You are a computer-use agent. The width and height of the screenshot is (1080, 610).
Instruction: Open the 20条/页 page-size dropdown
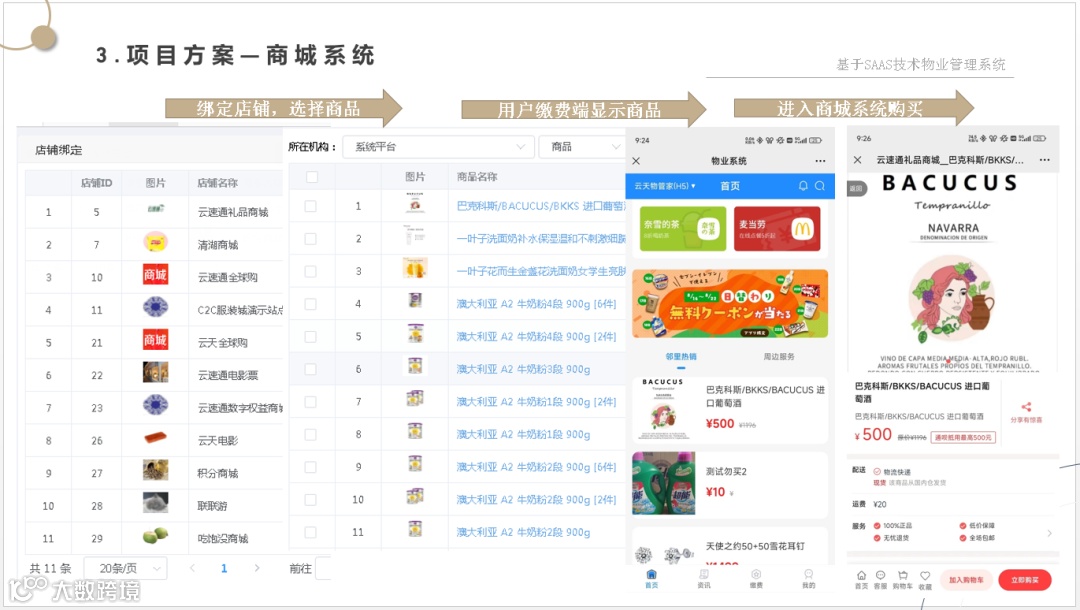(x=125, y=569)
